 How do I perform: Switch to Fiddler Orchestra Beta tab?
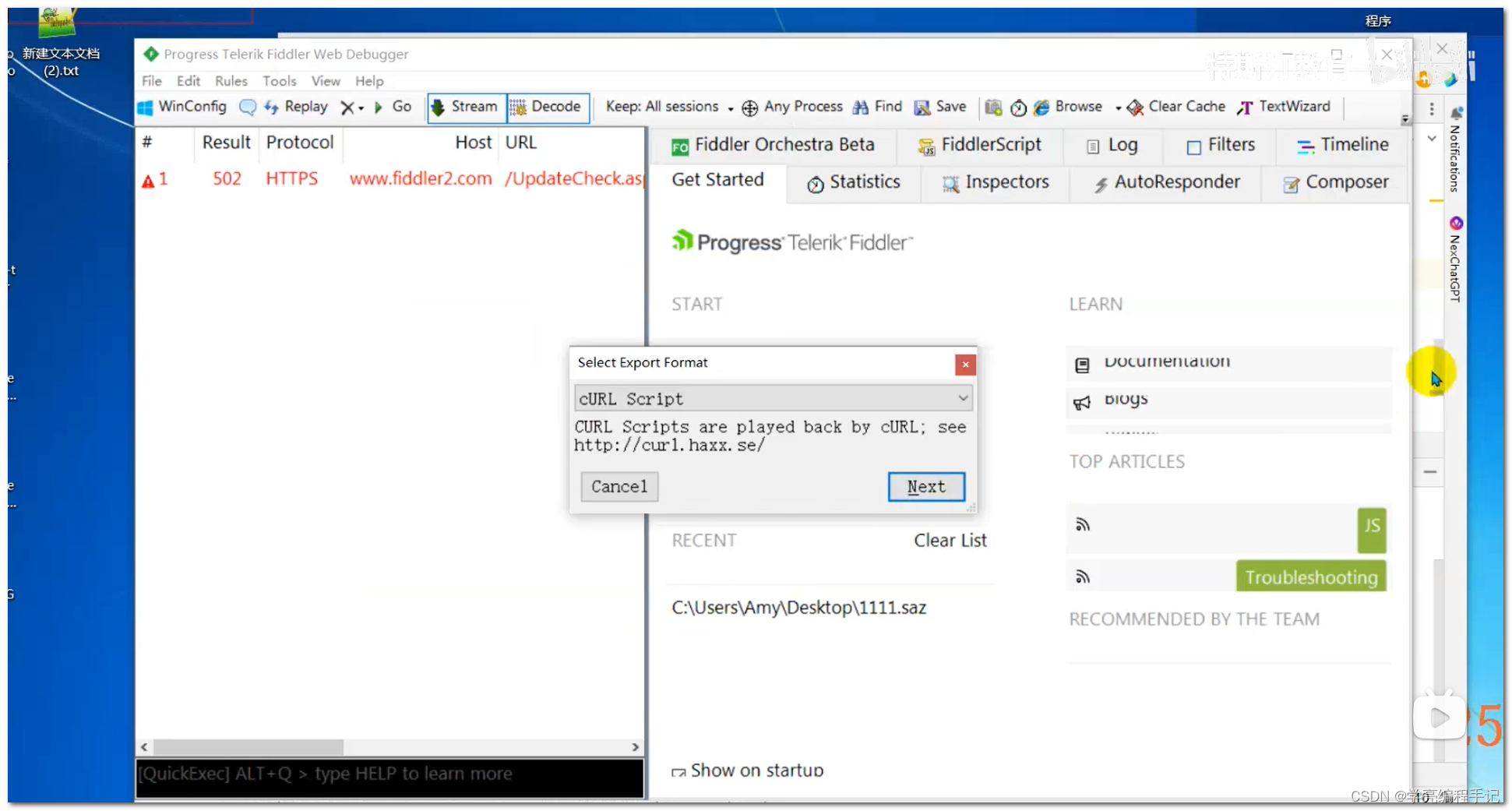click(773, 145)
